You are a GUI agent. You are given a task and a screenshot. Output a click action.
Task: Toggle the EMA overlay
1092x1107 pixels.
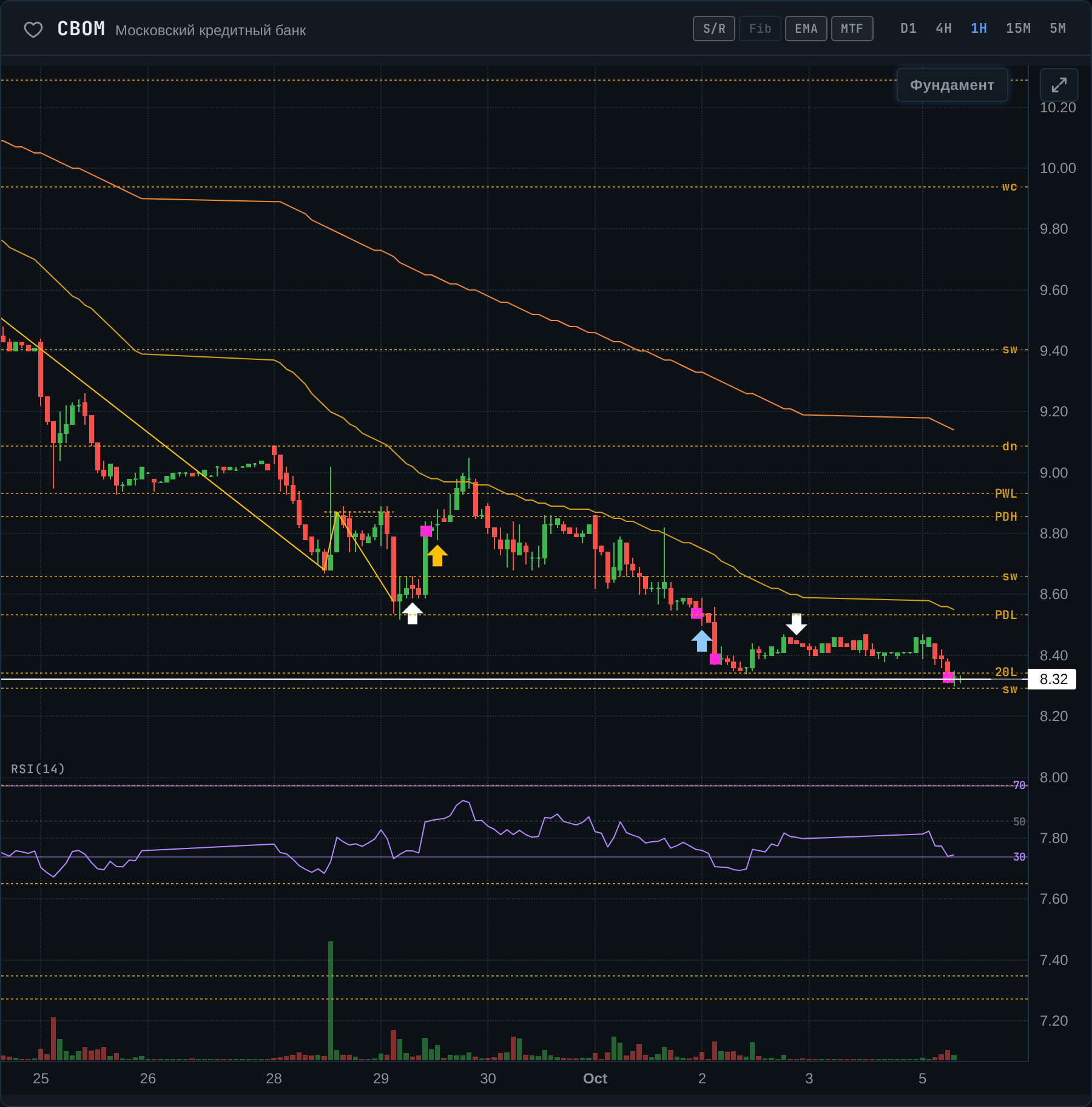[x=806, y=29]
